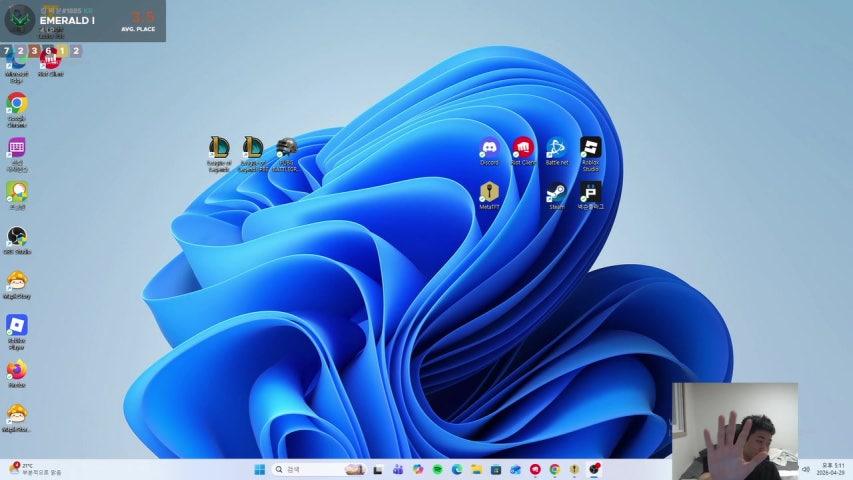Screen dimensions: 853x480
Task: Open the clock and date in taskbar
Action: click(x=829, y=469)
